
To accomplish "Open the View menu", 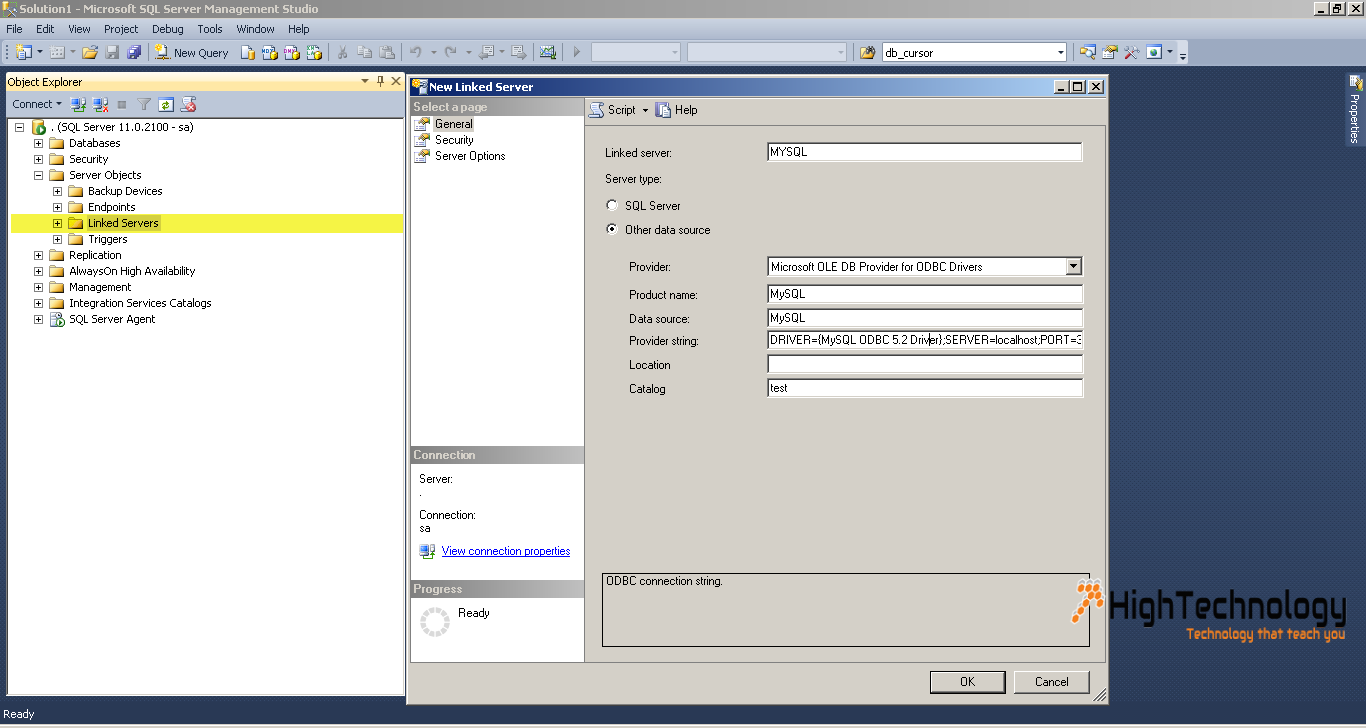I will (x=79, y=29).
